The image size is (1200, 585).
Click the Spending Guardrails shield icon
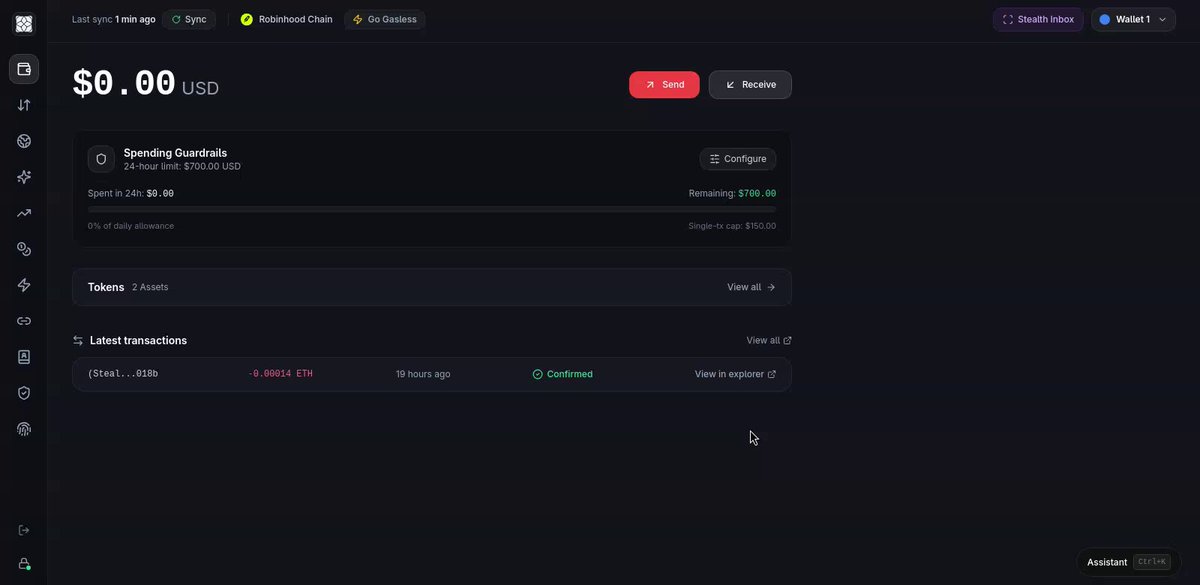[x=100, y=159]
